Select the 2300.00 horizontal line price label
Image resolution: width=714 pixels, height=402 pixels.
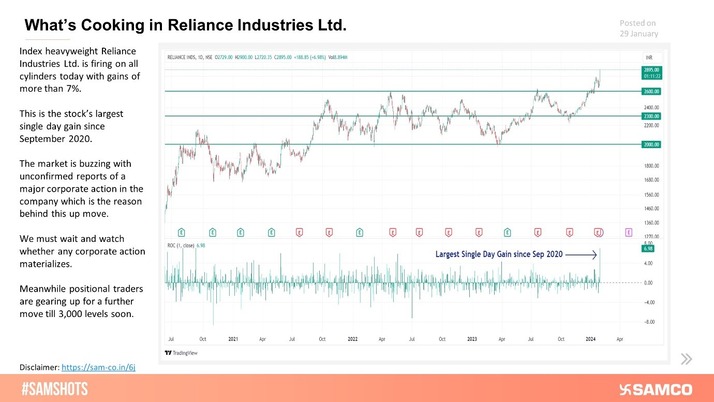651,116
